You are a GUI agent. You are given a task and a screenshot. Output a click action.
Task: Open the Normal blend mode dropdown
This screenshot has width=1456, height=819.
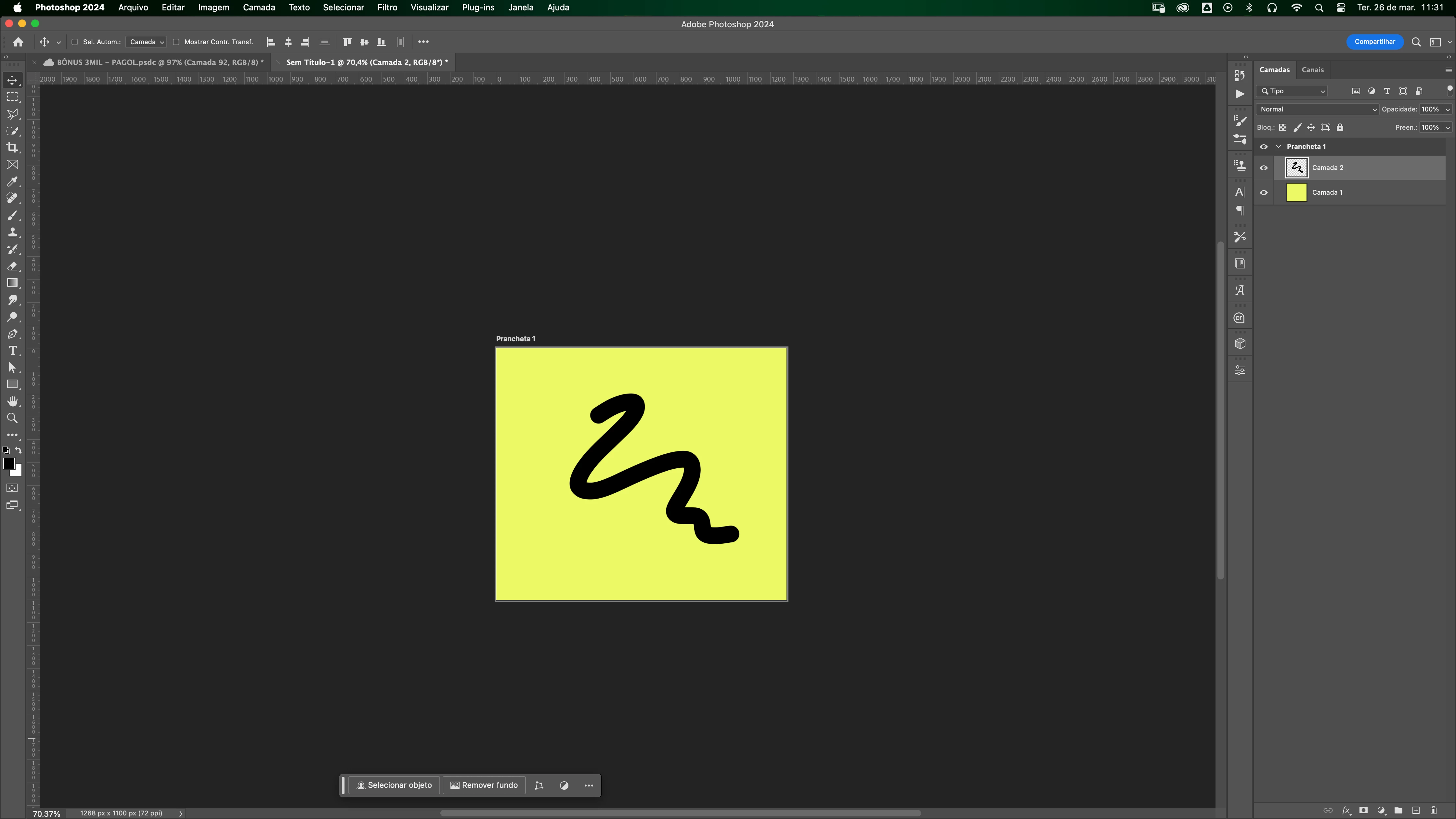[1317, 109]
